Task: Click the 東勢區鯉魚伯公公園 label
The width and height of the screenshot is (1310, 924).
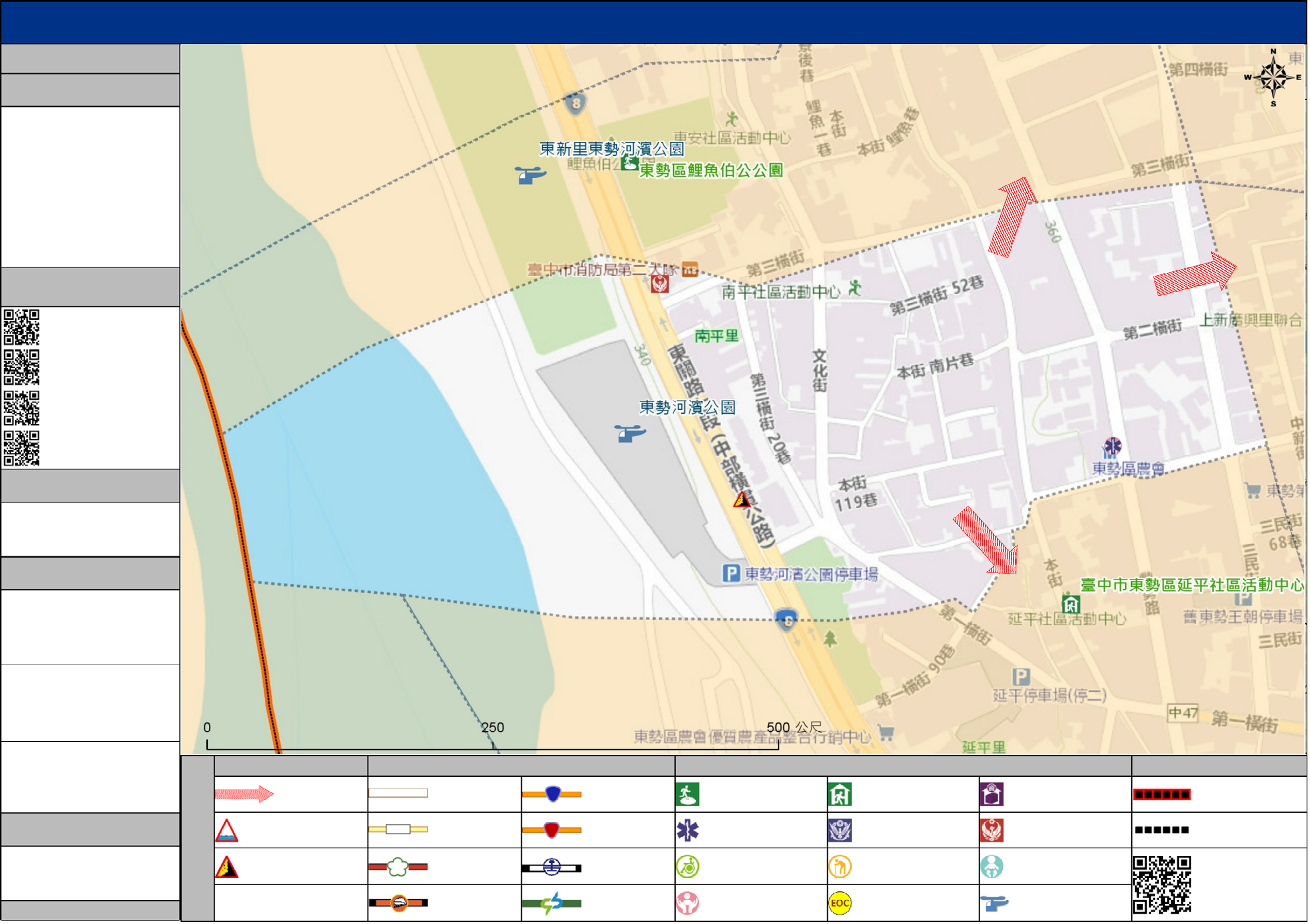Action: (711, 171)
